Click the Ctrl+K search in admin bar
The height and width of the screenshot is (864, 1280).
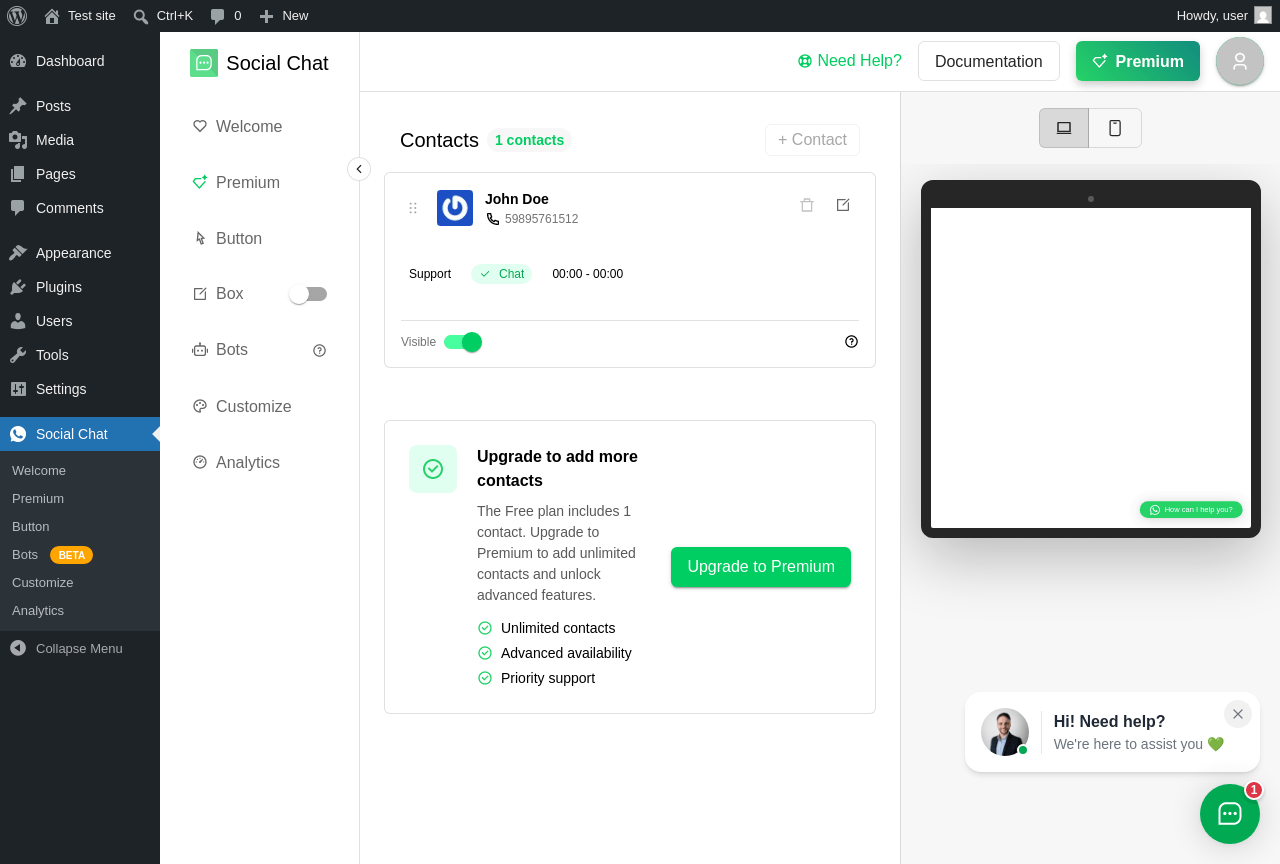tap(163, 16)
